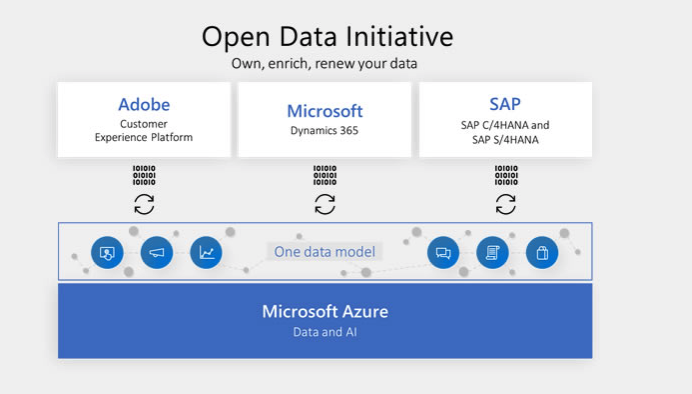Image resolution: width=692 pixels, height=394 pixels.
Task: Click the person-screen icon in data model bar
Action: pos(107,252)
